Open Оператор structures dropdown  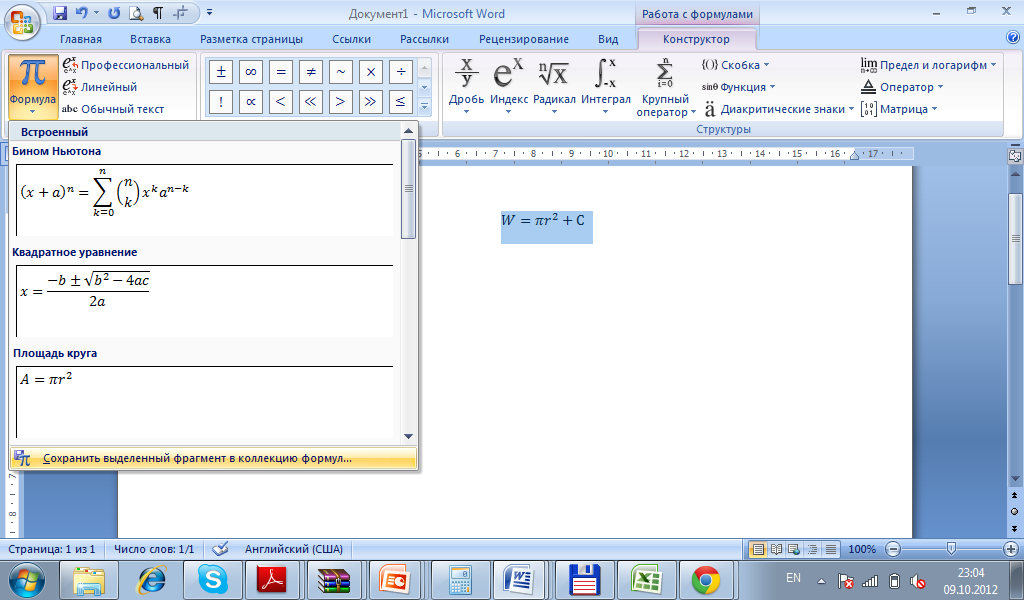[902, 87]
